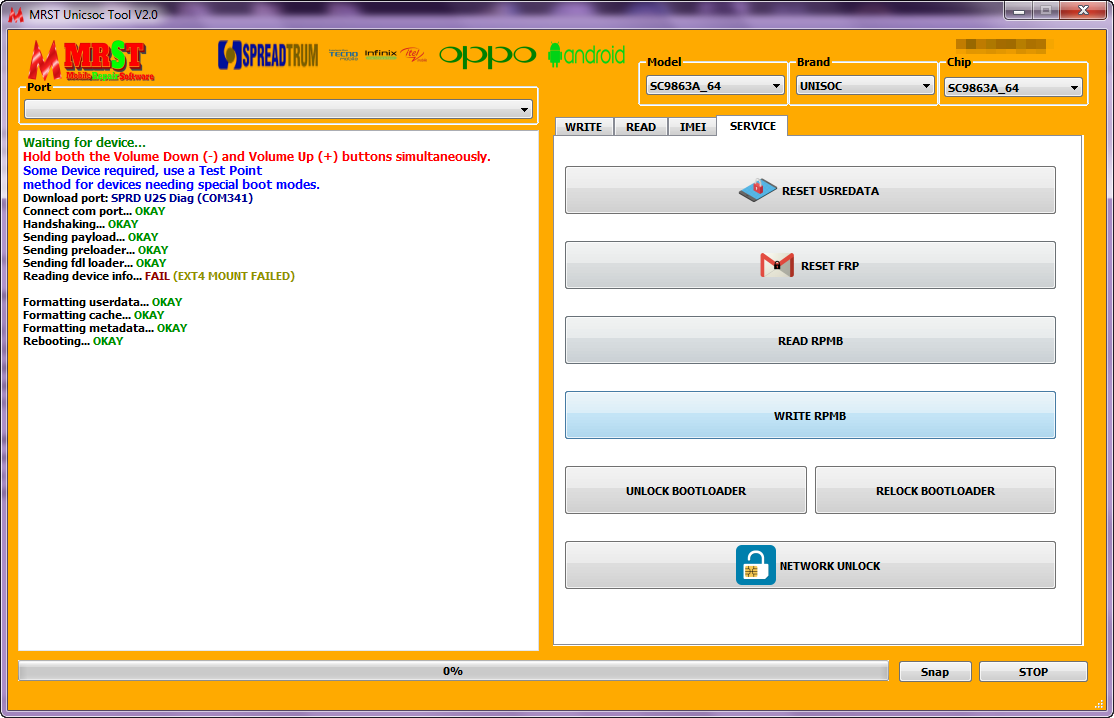Image resolution: width=1114 pixels, height=718 pixels.
Task: Click the MRST title bar app icon
Action: (x=16, y=14)
